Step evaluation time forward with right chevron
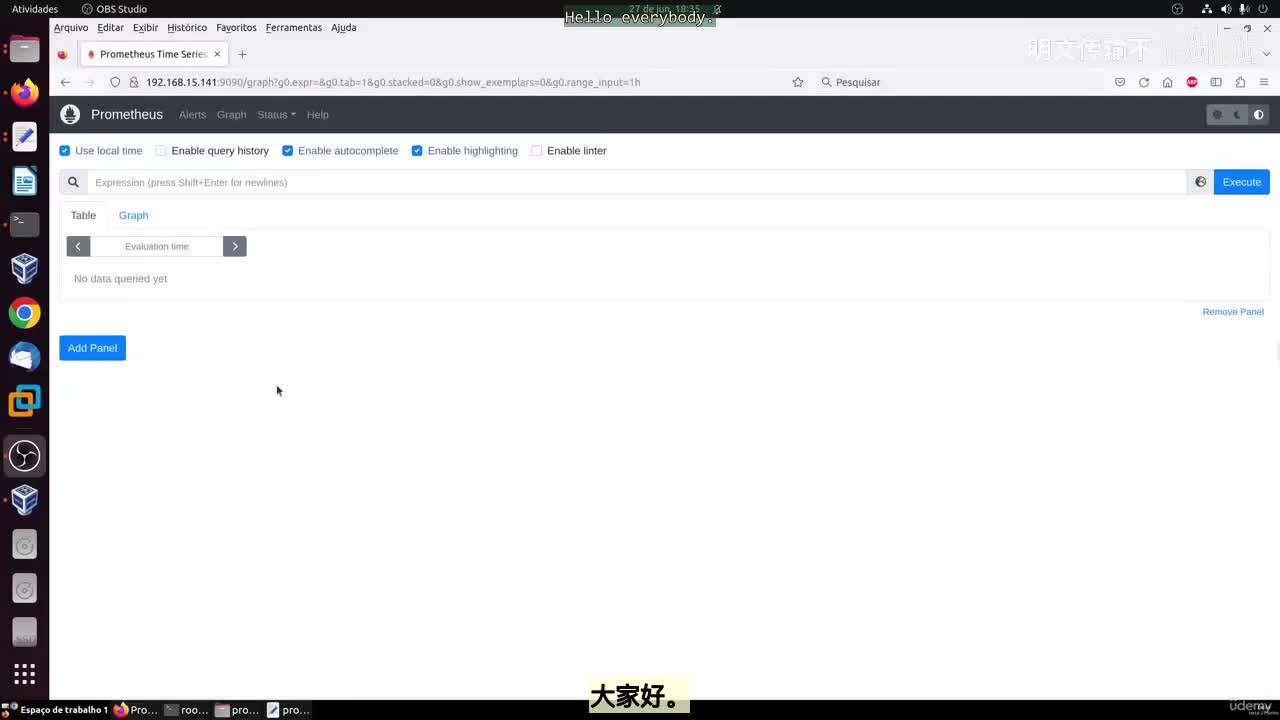The height and width of the screenshot is (720, 1280). click(235, 246)
